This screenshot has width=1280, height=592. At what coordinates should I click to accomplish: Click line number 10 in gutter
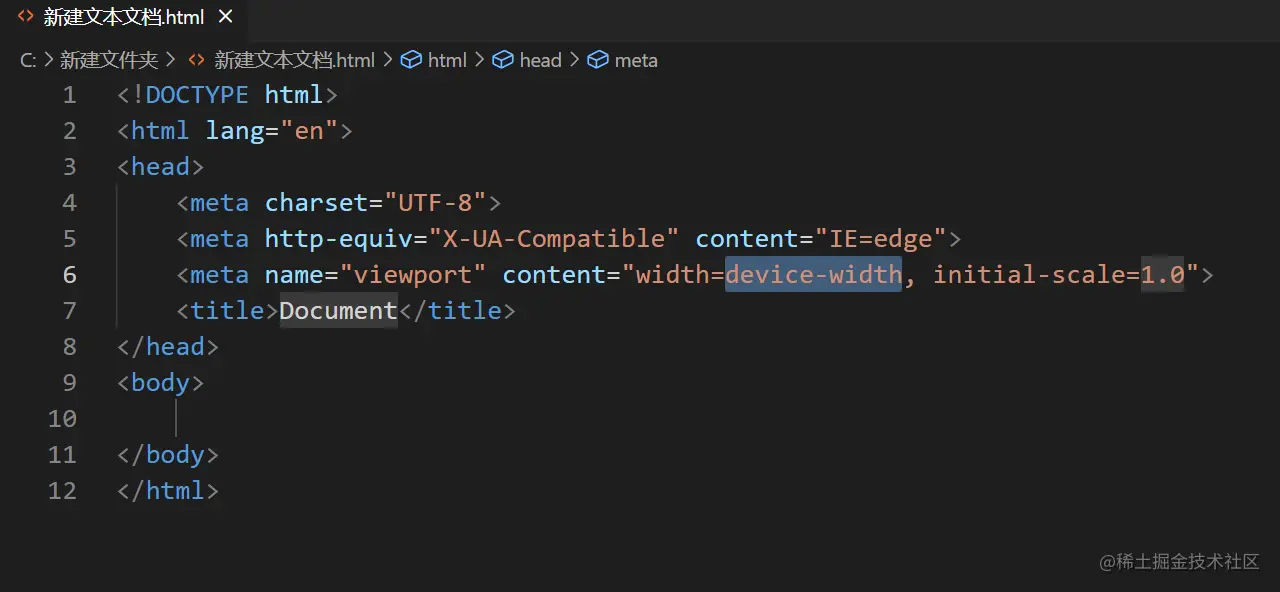(x=62, y=418)
